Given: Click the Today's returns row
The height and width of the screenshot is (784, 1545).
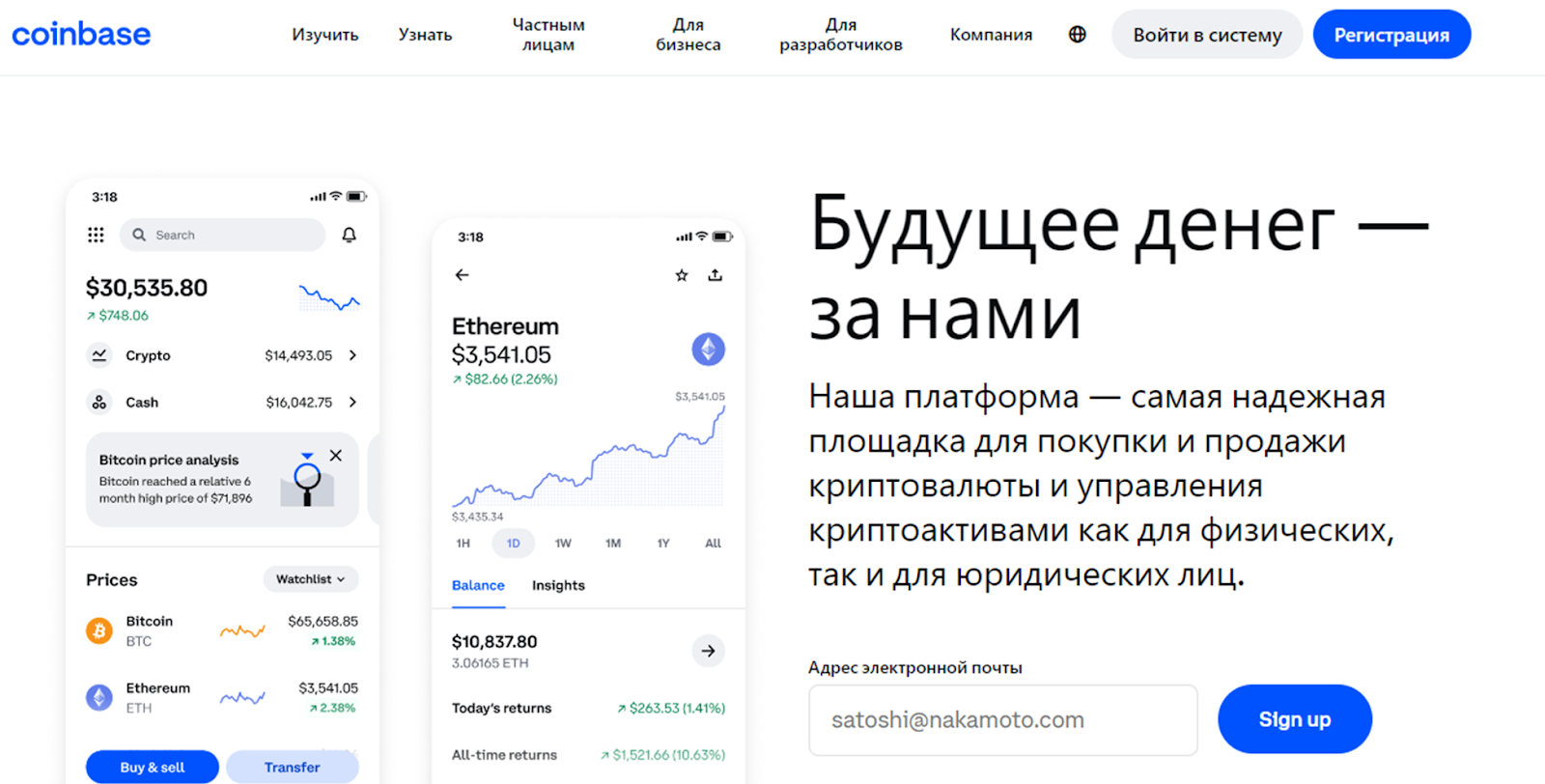Looking at the screenshot, I should pyautogui.click(x=588, y=708).
